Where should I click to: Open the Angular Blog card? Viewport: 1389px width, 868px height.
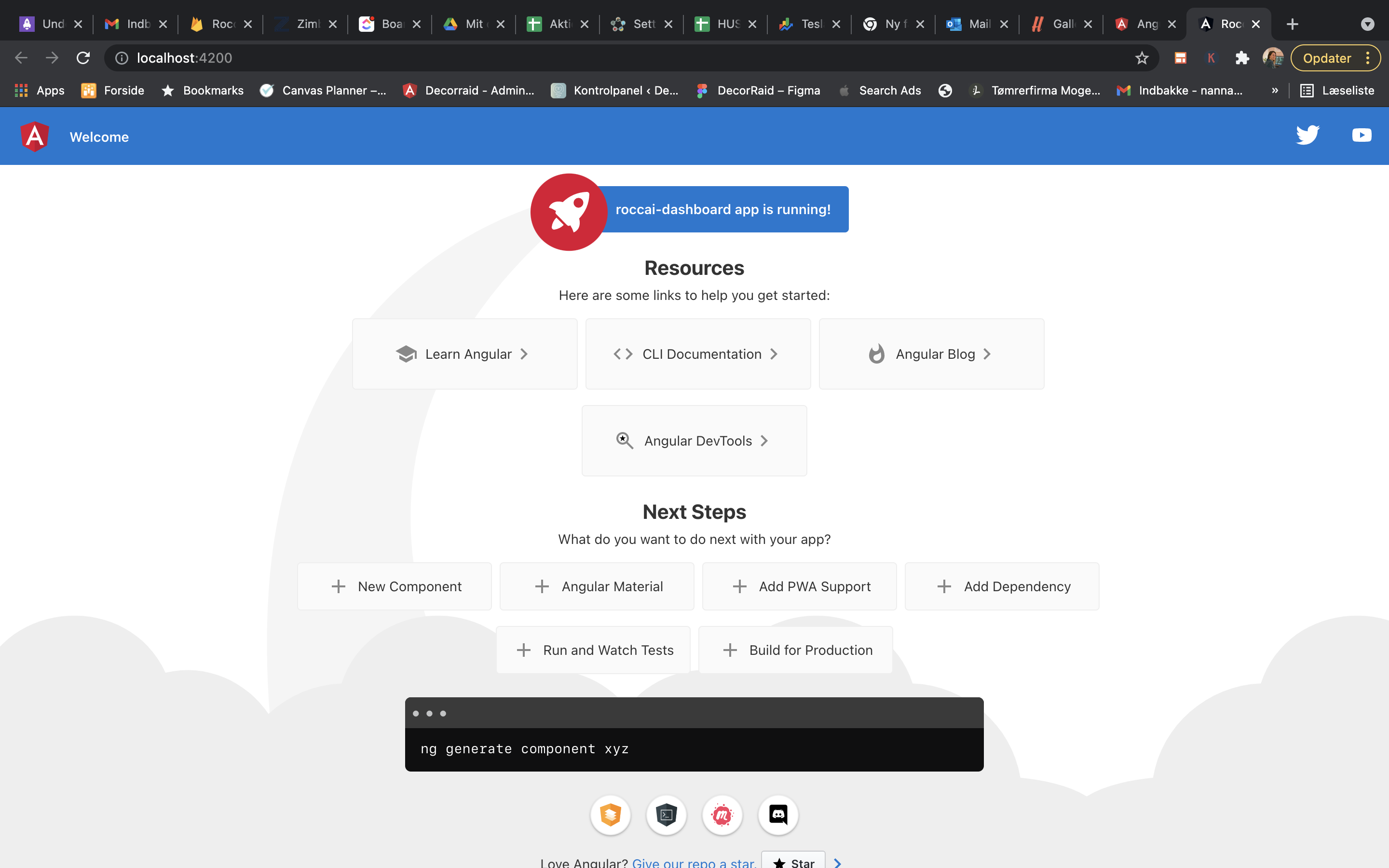point(931,354)
